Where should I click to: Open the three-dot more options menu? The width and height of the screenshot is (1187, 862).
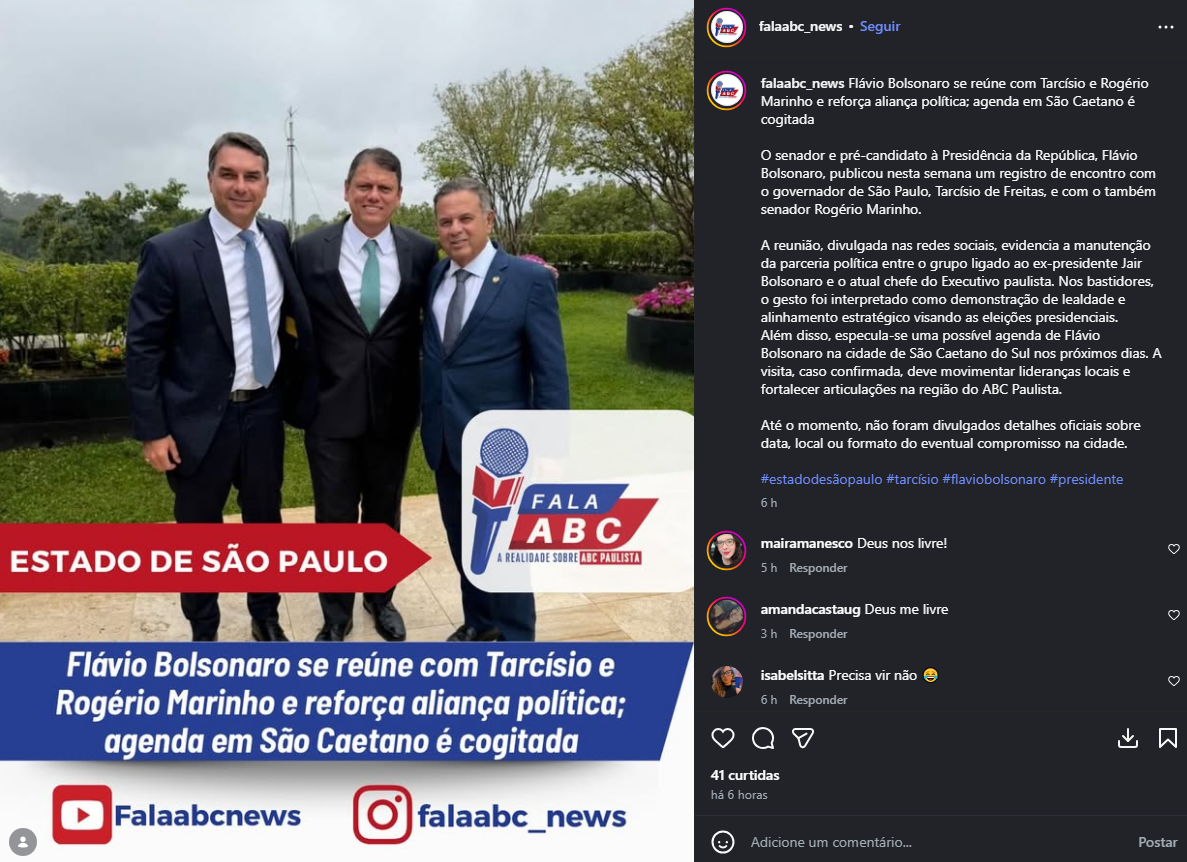pos(1166,27)
